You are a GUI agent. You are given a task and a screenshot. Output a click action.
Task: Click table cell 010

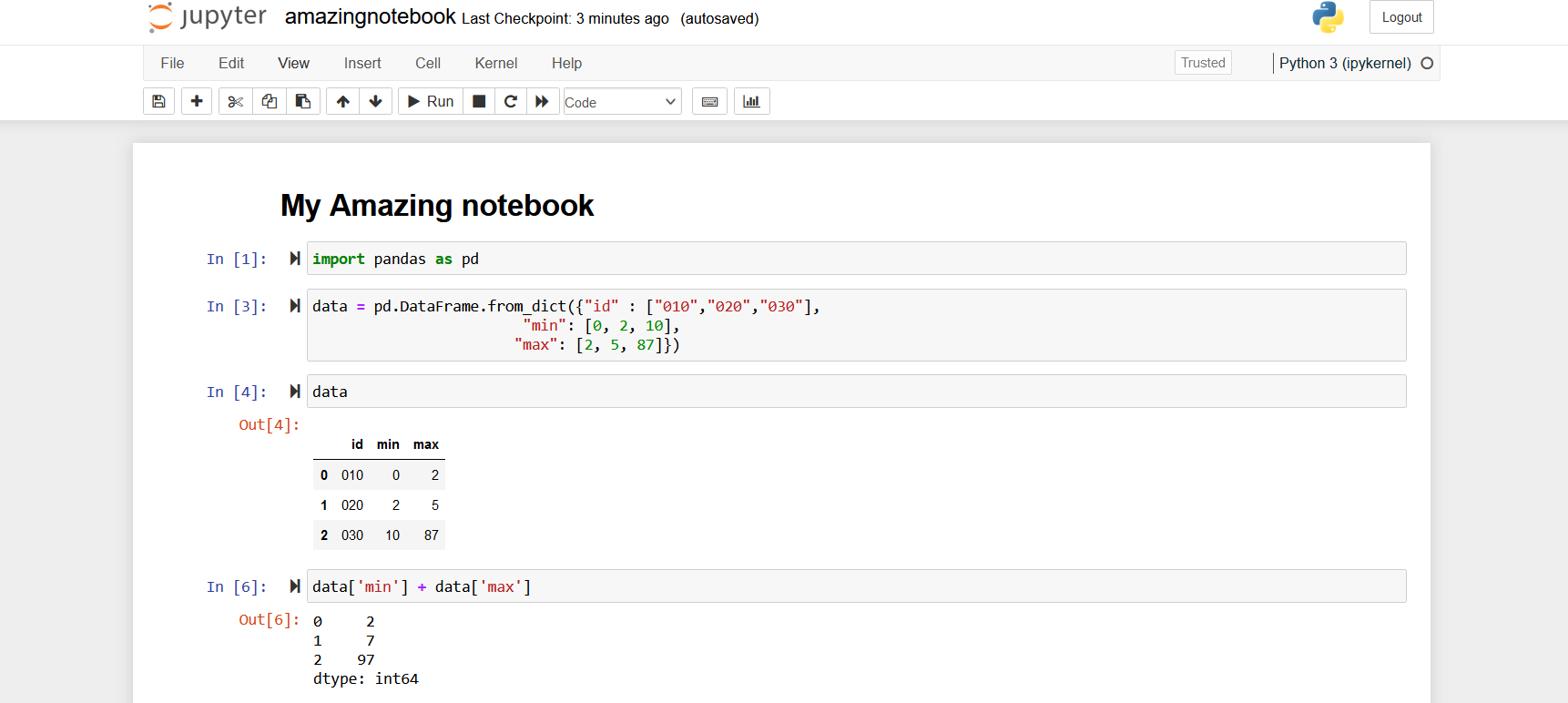click(352, 475)
